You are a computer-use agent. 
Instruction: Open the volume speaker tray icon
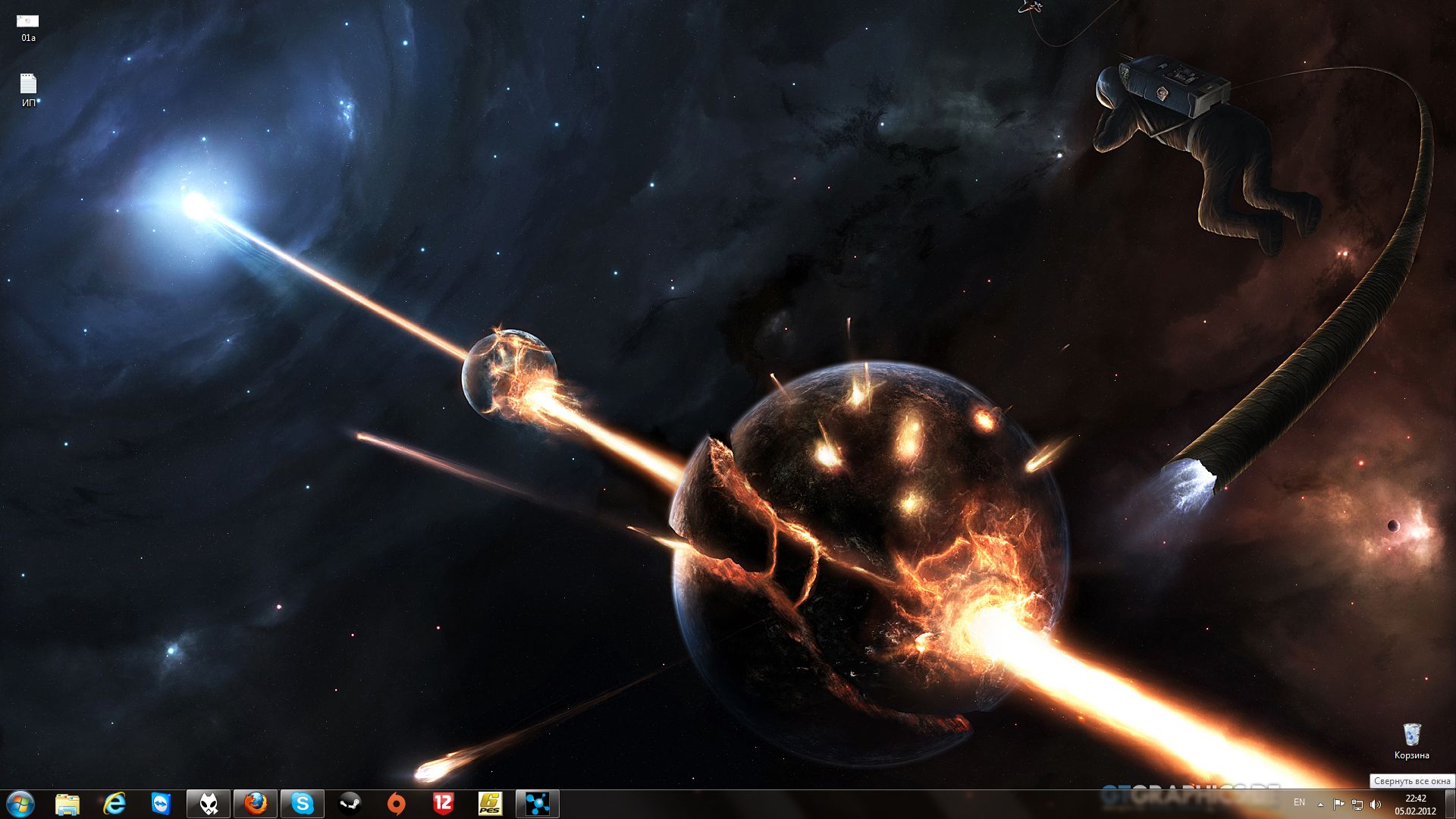click(1376, 804)
